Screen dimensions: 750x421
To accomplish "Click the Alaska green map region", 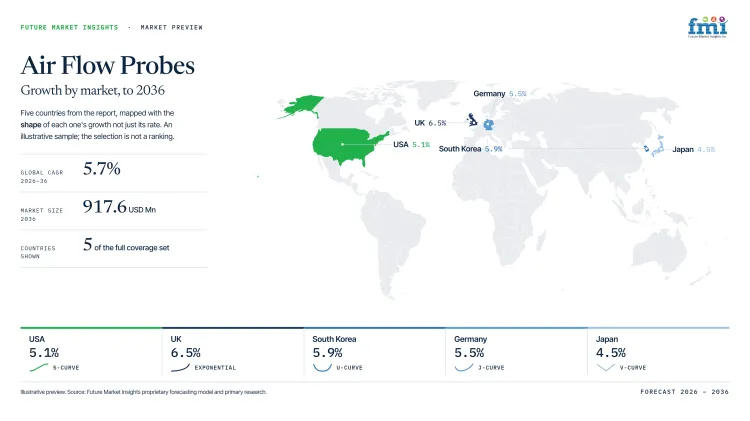I will pyautogui.click(x=301, y=107).
